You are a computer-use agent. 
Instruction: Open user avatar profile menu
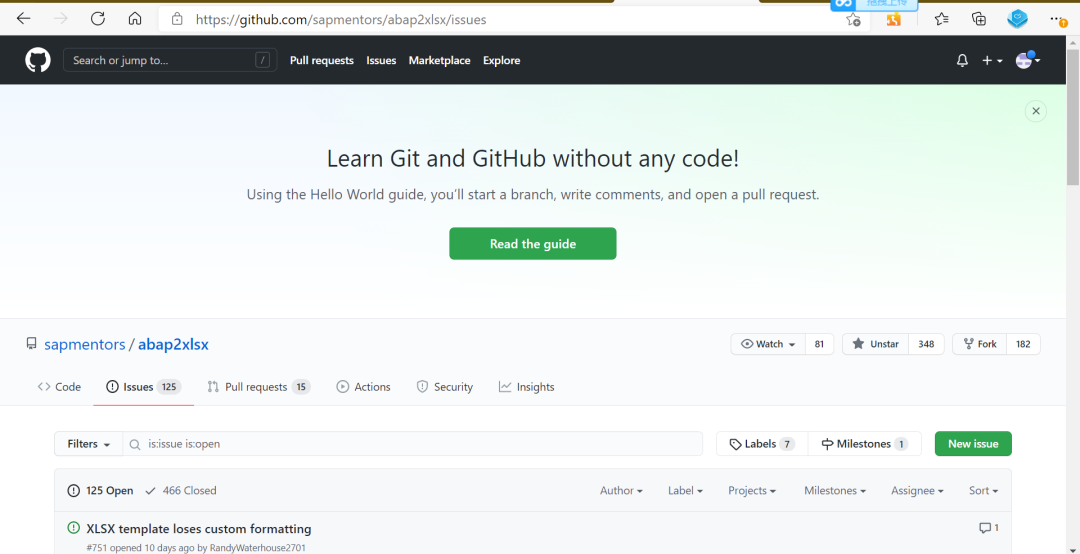1028,60
